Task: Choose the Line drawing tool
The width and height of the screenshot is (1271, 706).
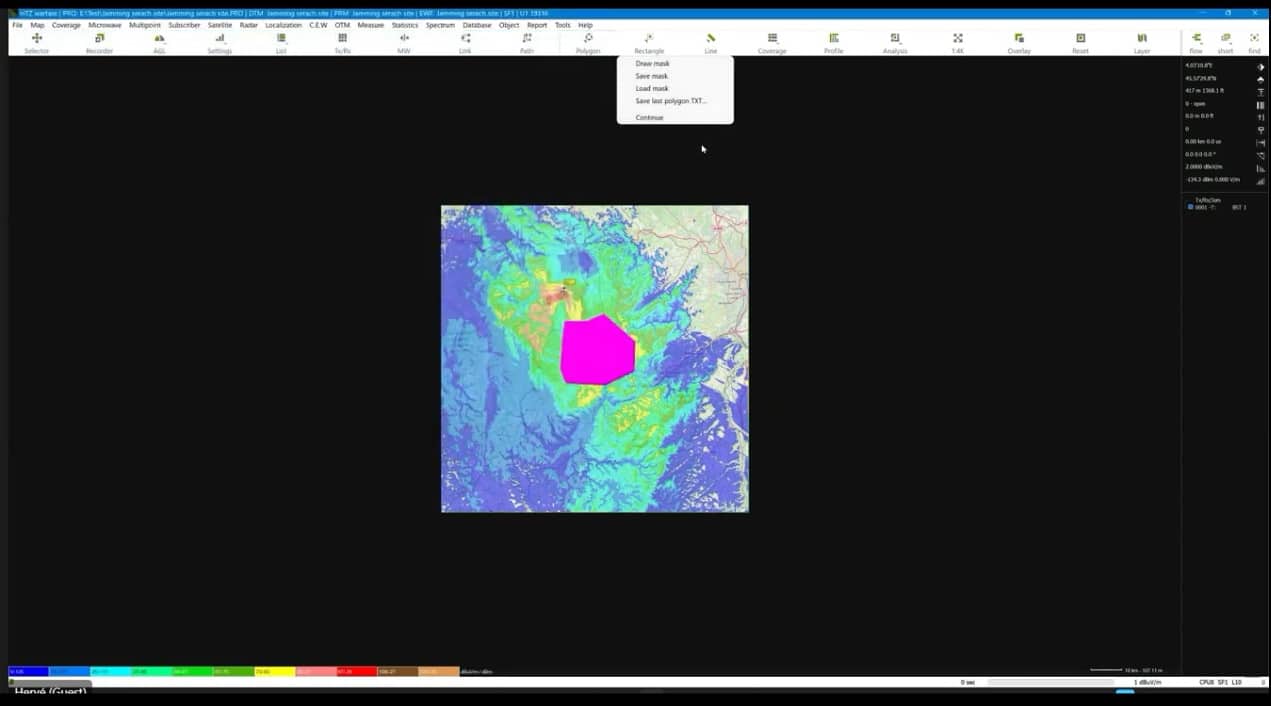Action: [x=710, y=41]
